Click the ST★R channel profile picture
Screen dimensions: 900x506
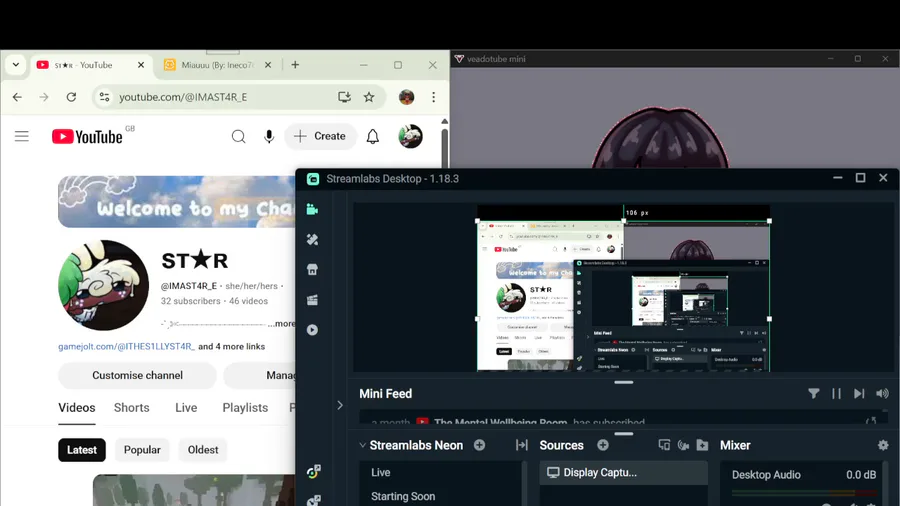[103, 285]
